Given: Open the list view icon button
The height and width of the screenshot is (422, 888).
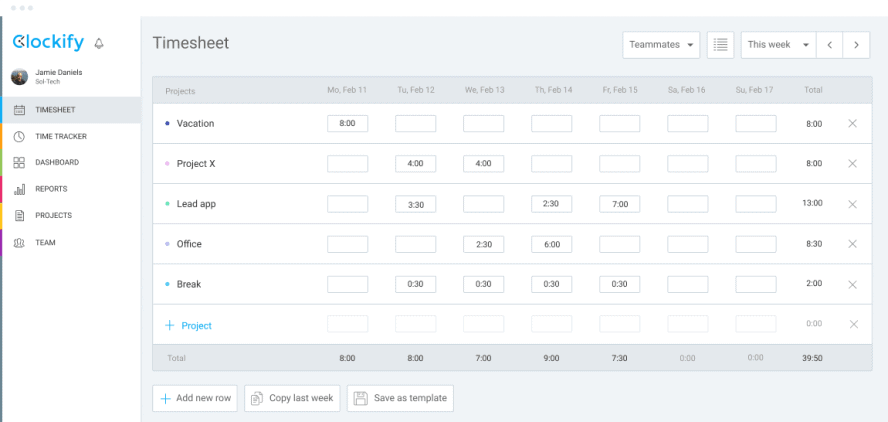Looking at the screenshot, I should pyautogui.click(x=720, y=45).
